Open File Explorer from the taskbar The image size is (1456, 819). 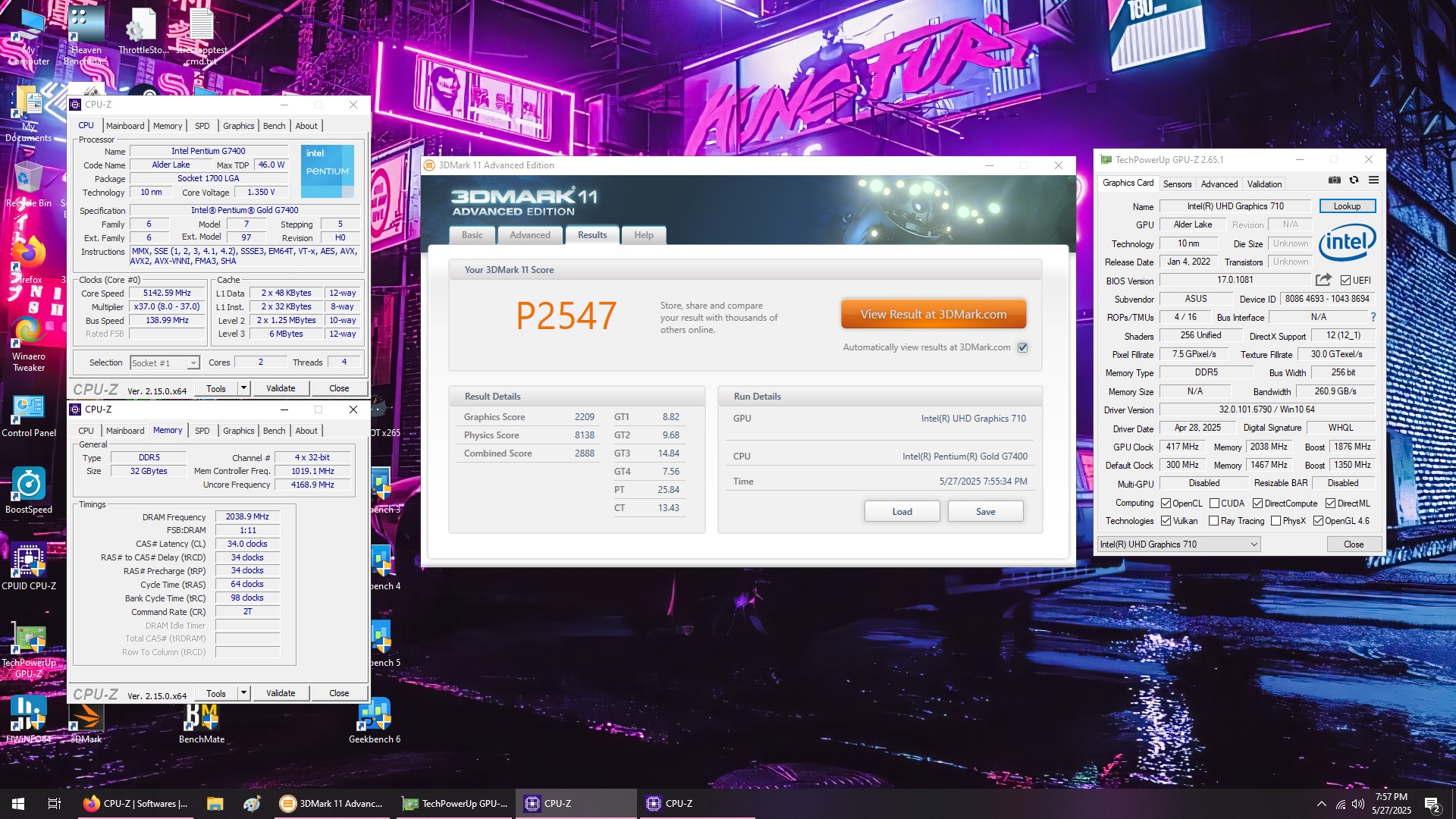pyautogui.click(x=215, y=804)
